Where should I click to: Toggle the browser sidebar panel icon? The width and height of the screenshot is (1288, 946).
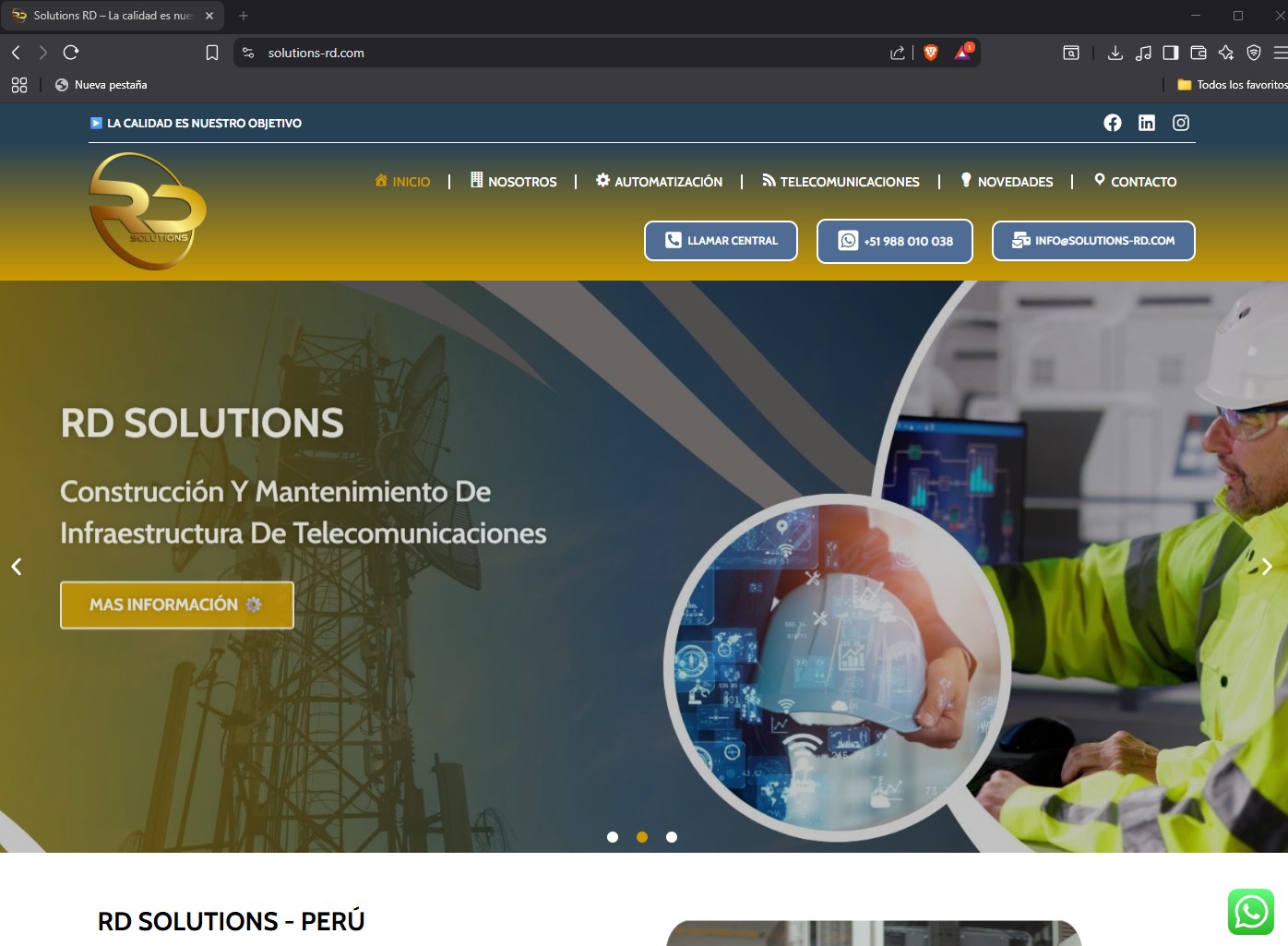coord(1171,53)
